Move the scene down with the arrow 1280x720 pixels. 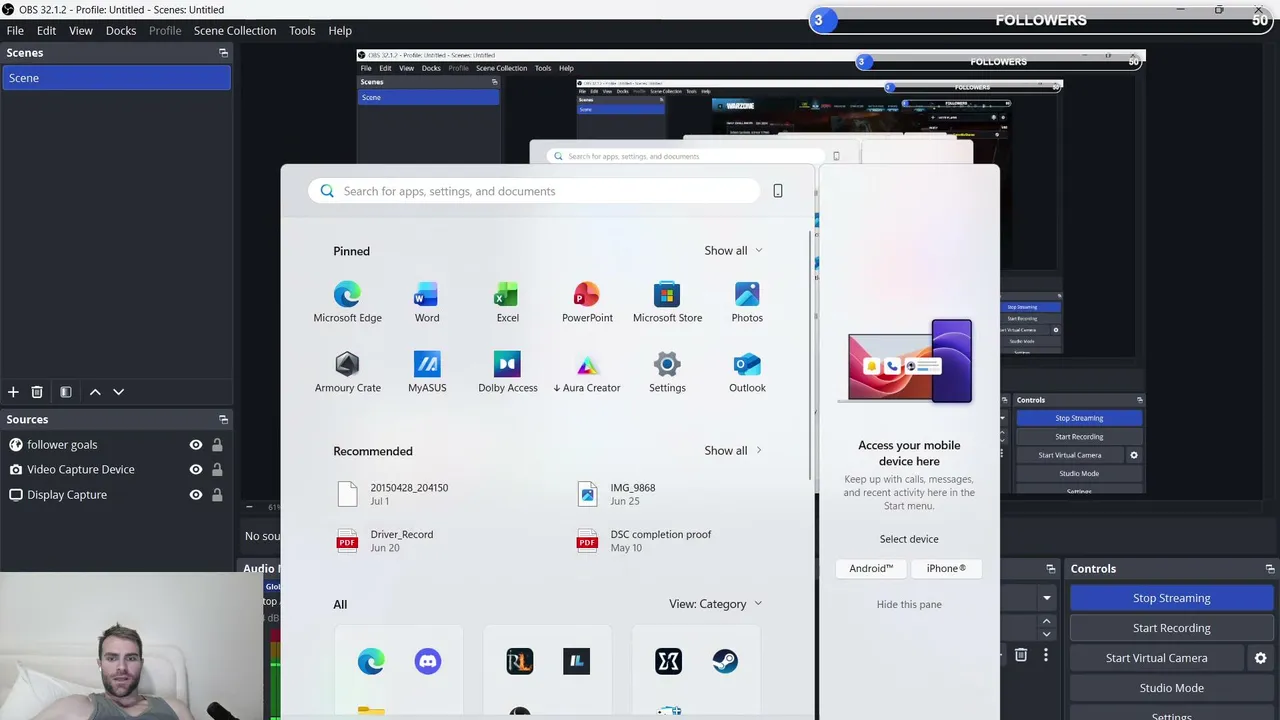(118, 392)
